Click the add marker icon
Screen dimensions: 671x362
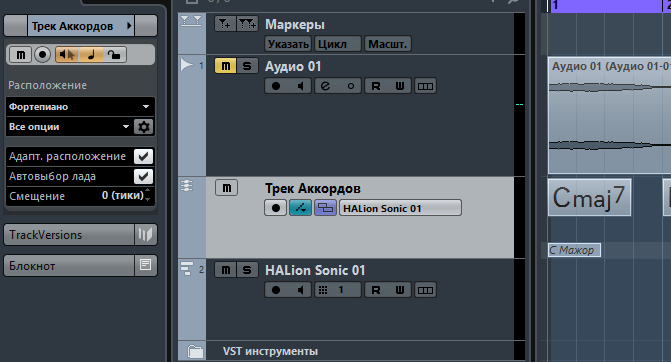pos(225,24)
